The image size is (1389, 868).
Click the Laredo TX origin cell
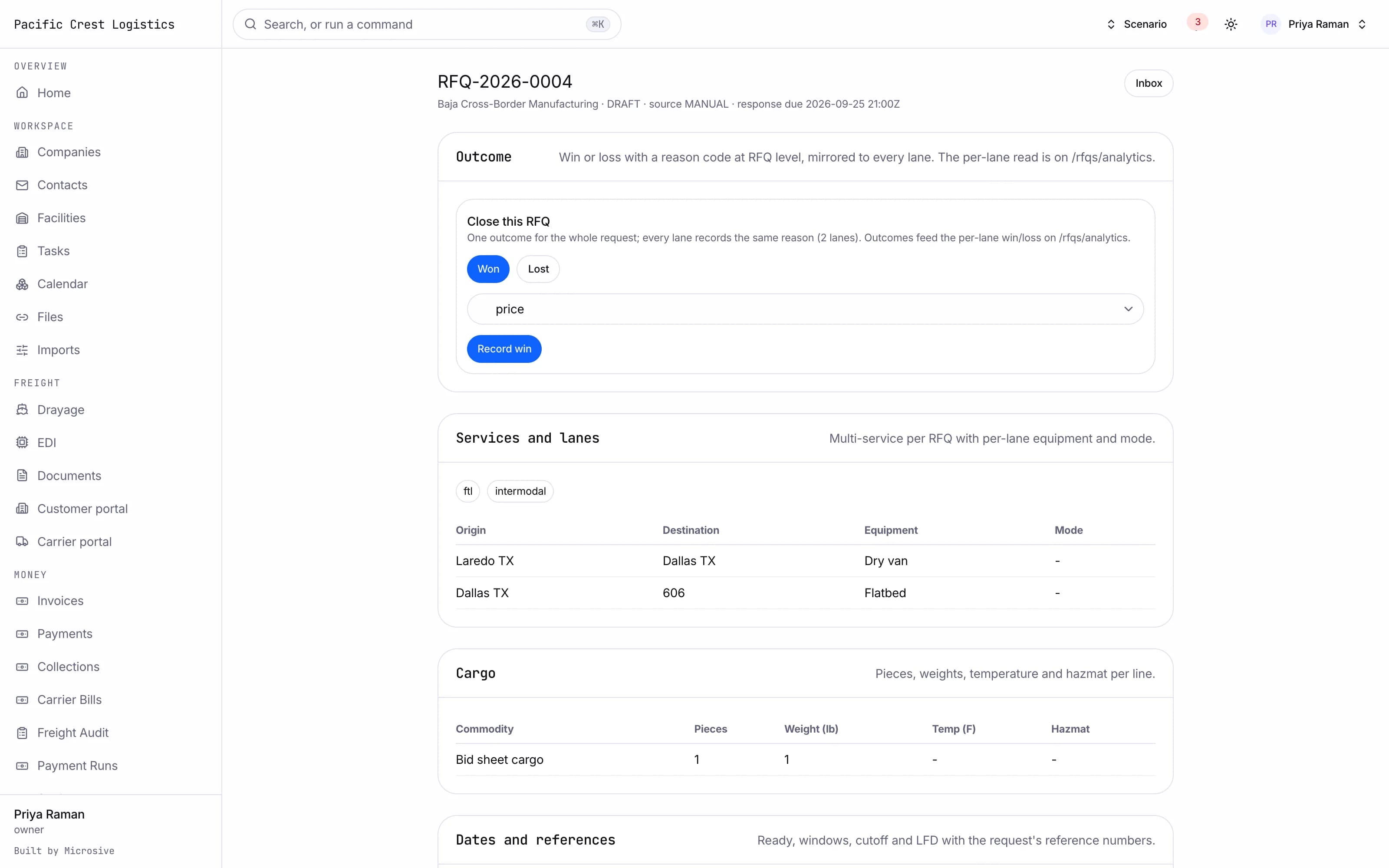484,561
